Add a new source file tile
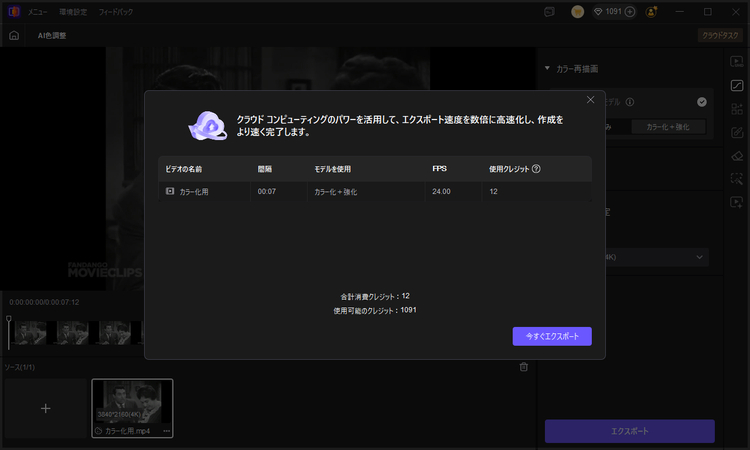This screenshot has height=450, width=750. [45, 408]
